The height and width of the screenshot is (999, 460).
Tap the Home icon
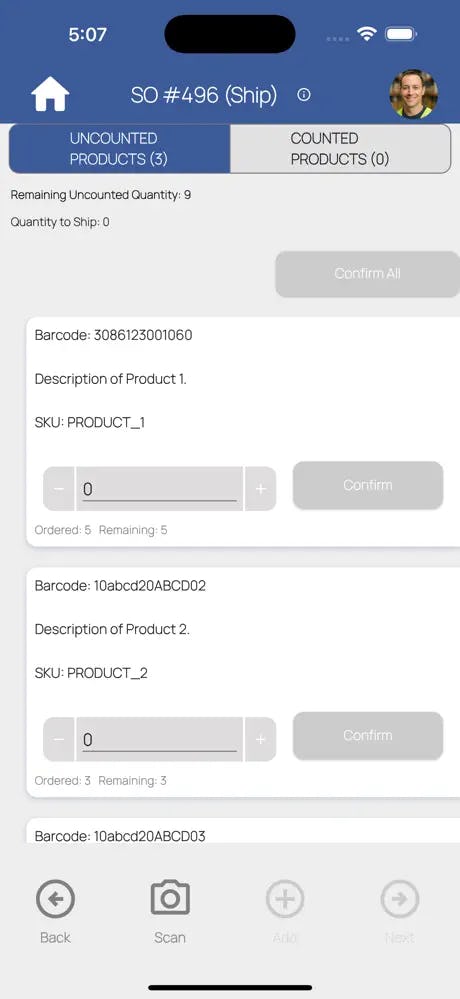[50, 94]
